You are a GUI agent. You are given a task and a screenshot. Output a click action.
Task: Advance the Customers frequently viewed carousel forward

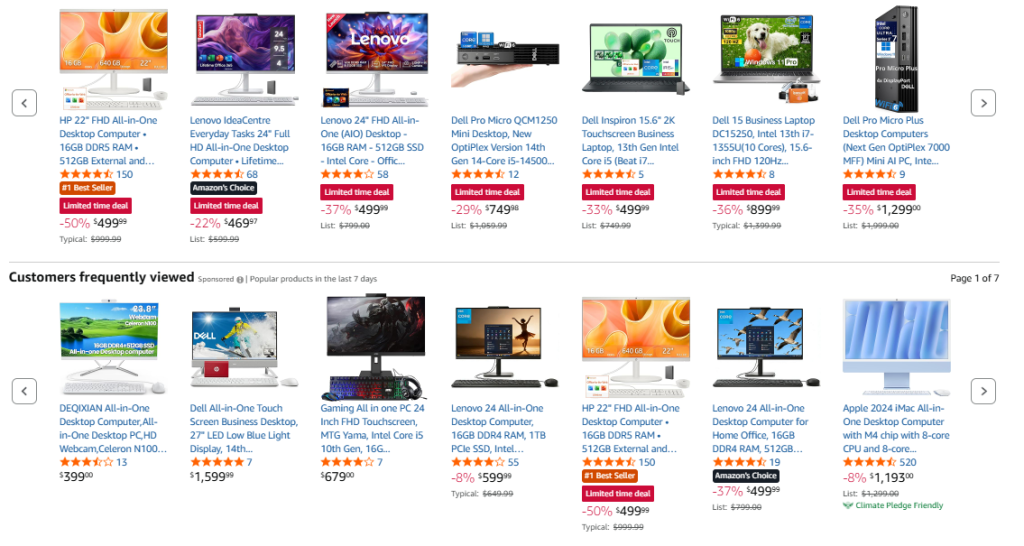[983, 391]
